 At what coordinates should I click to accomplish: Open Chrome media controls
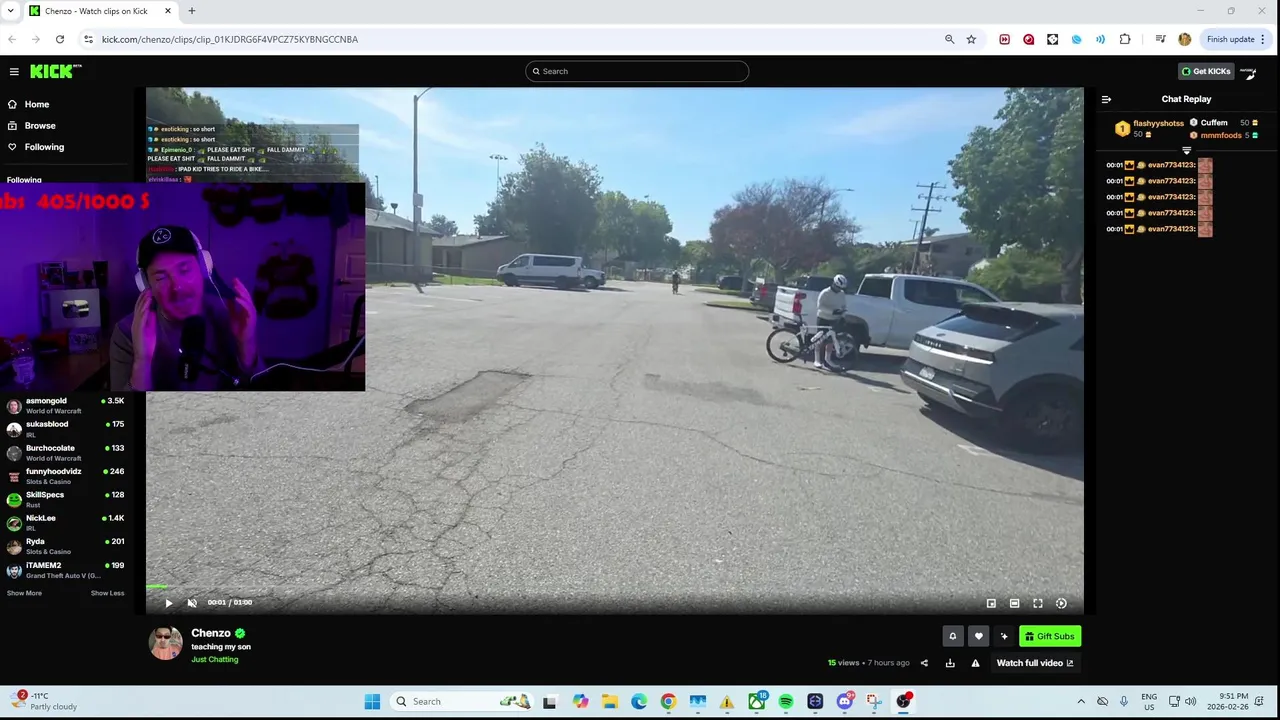[x=1160, y=39]
